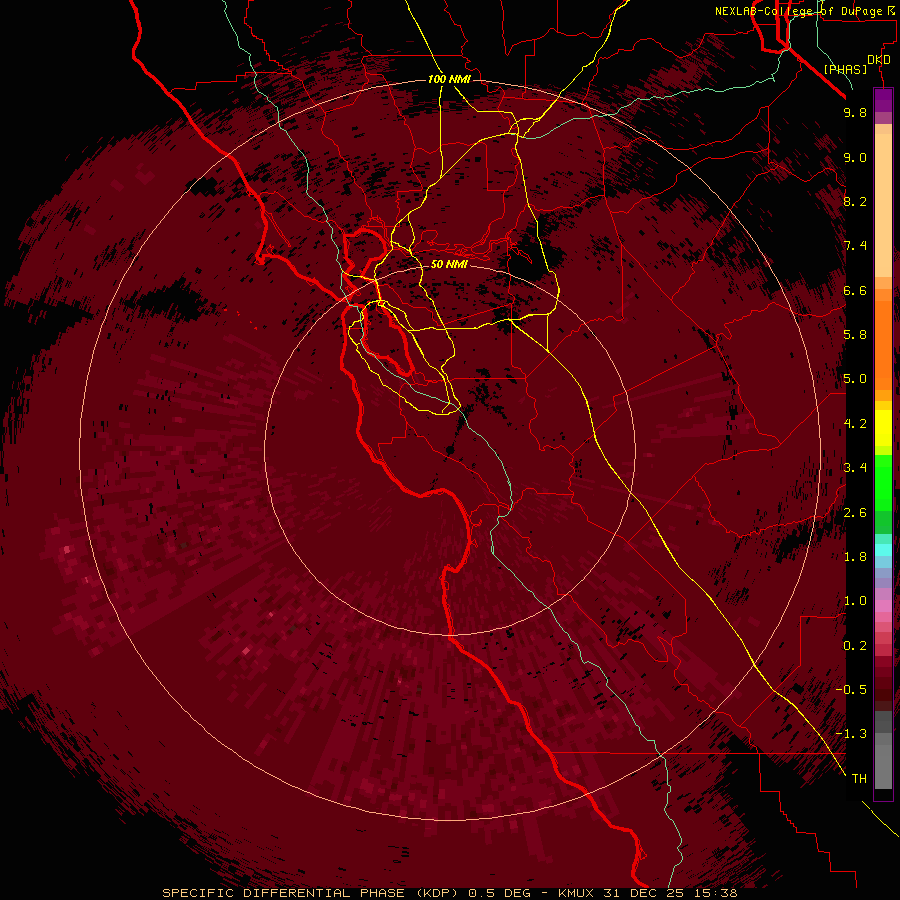
Task: Click the 5.0 scale value
Action: 855,379
